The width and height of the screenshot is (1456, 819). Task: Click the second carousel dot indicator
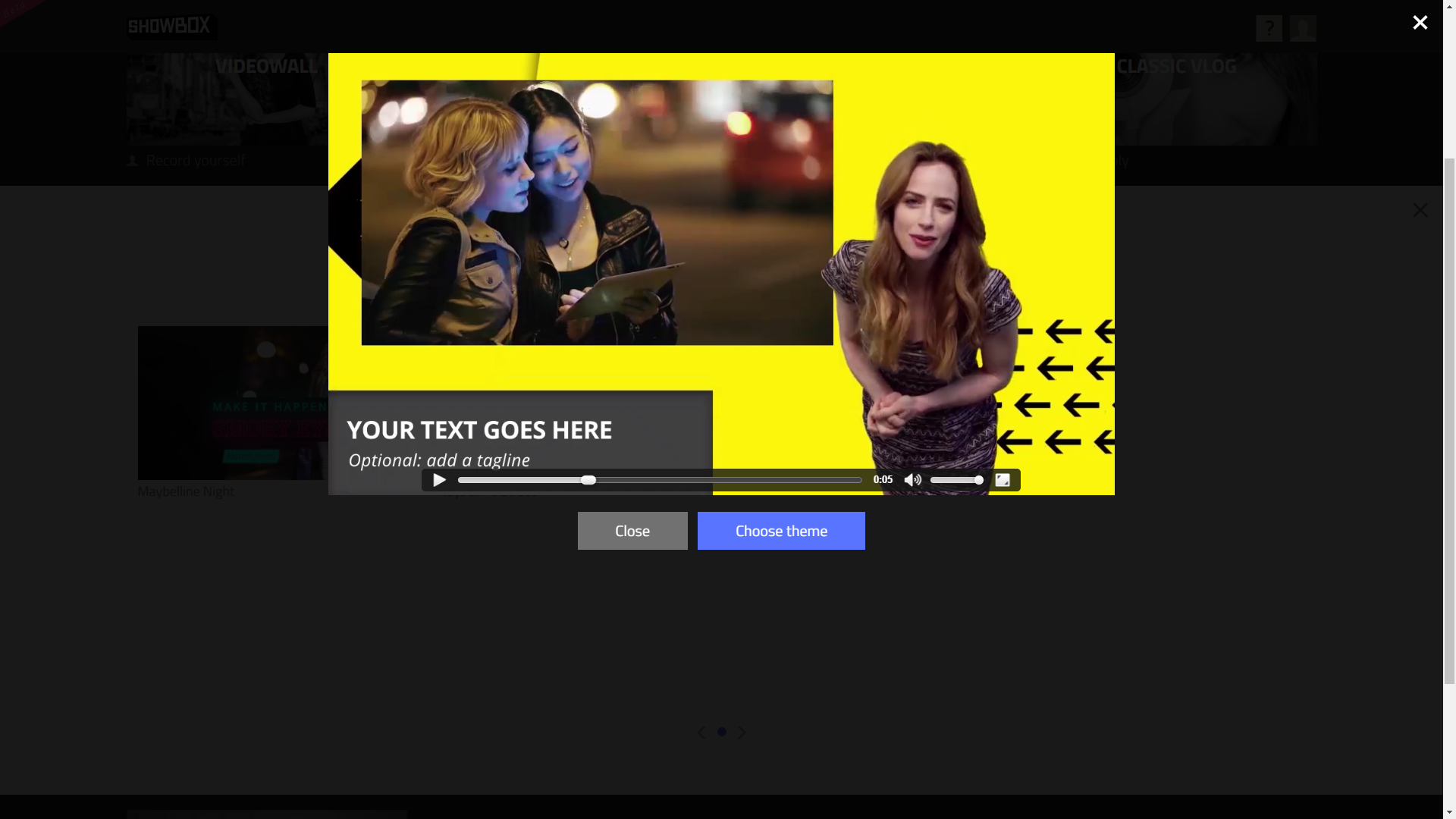point(722,732)
